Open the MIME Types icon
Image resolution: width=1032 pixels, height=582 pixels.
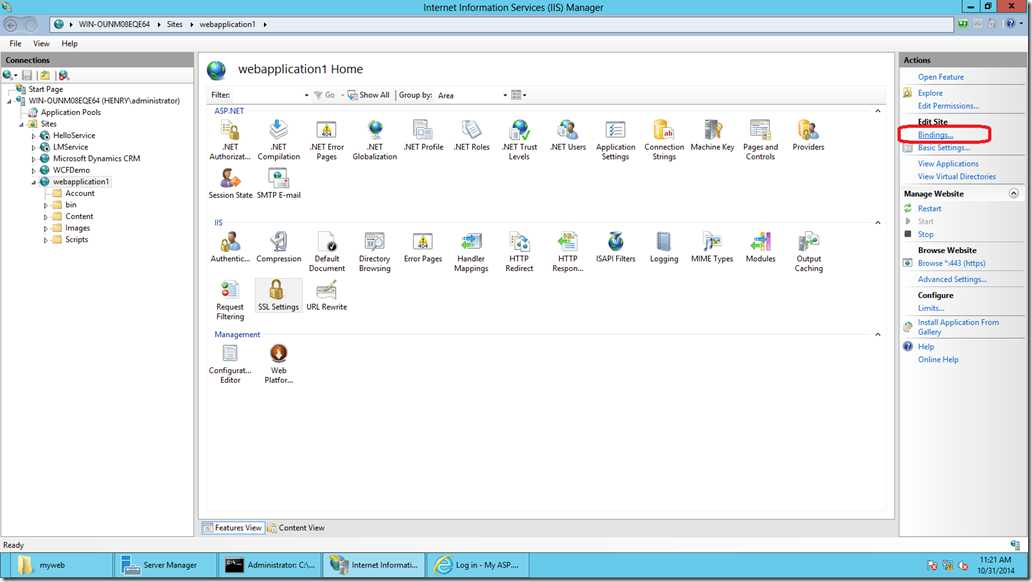712,247
